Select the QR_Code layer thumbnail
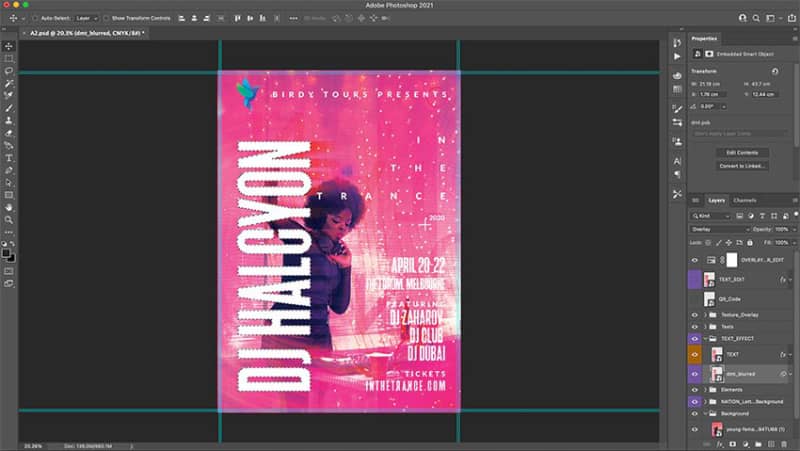 (x=709, y=299)
